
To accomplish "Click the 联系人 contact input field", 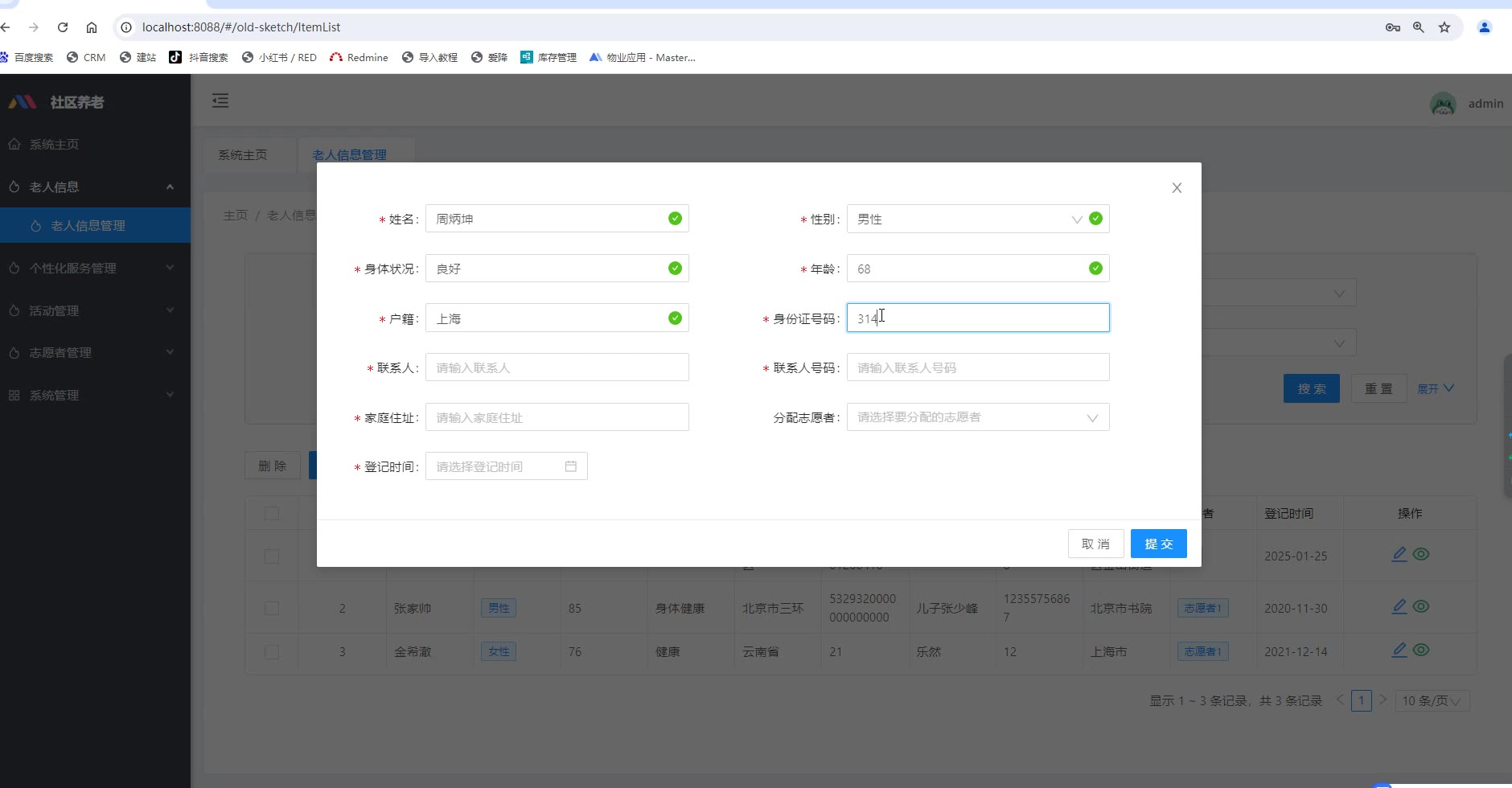I will (557, 368).
